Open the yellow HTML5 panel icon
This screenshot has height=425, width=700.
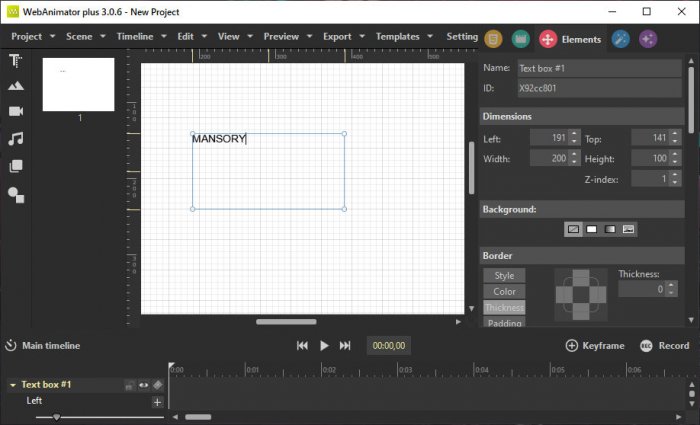pos(493,39)
